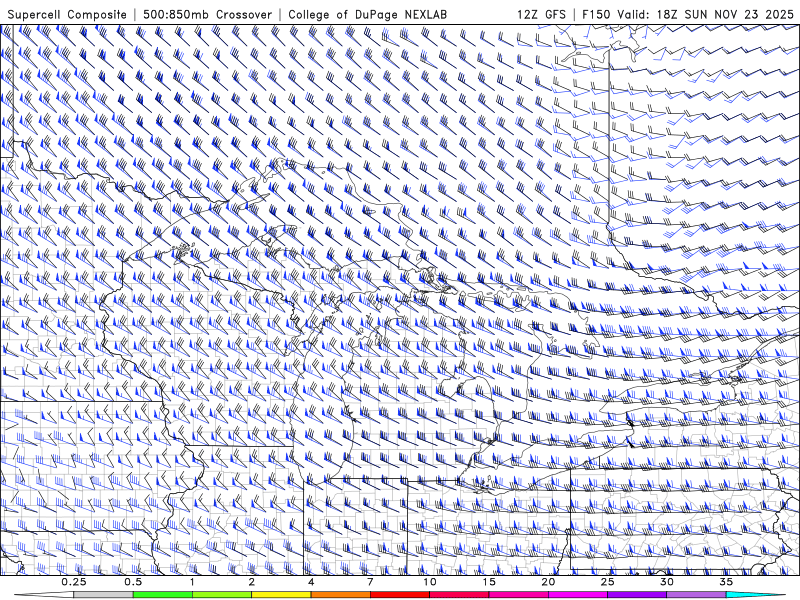This screenshot has width=800, height=600.
Task: Click the Supercell Composite title text
Action: point(67,15)
